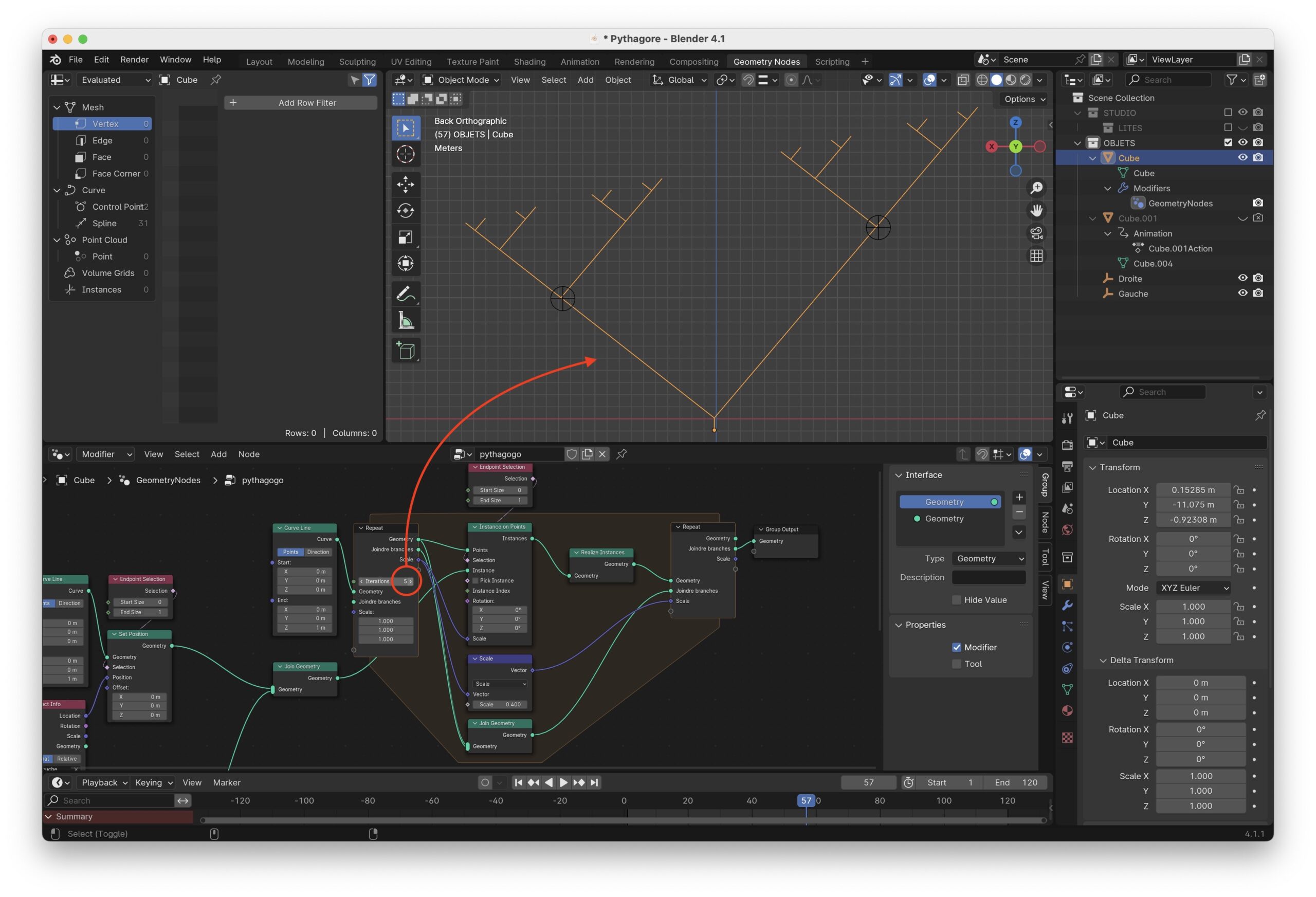Viewport: 1316px width, 897px height.
Task: Open the Render menu
Action: (134, 60)
